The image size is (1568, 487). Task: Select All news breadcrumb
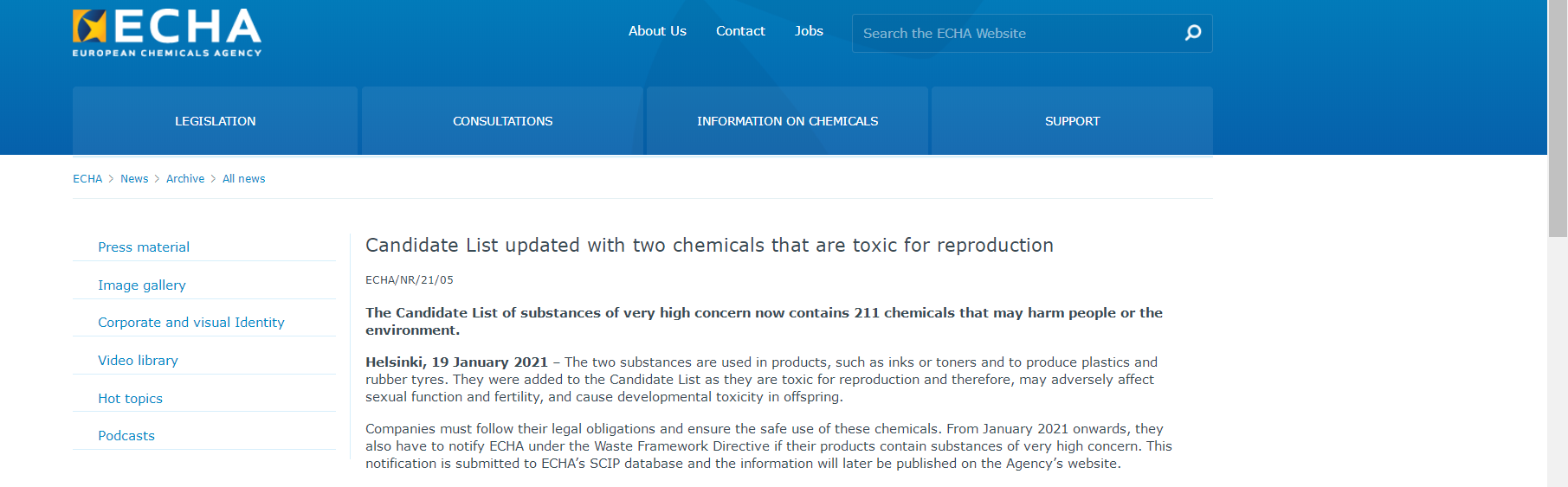tap(244, 179)
